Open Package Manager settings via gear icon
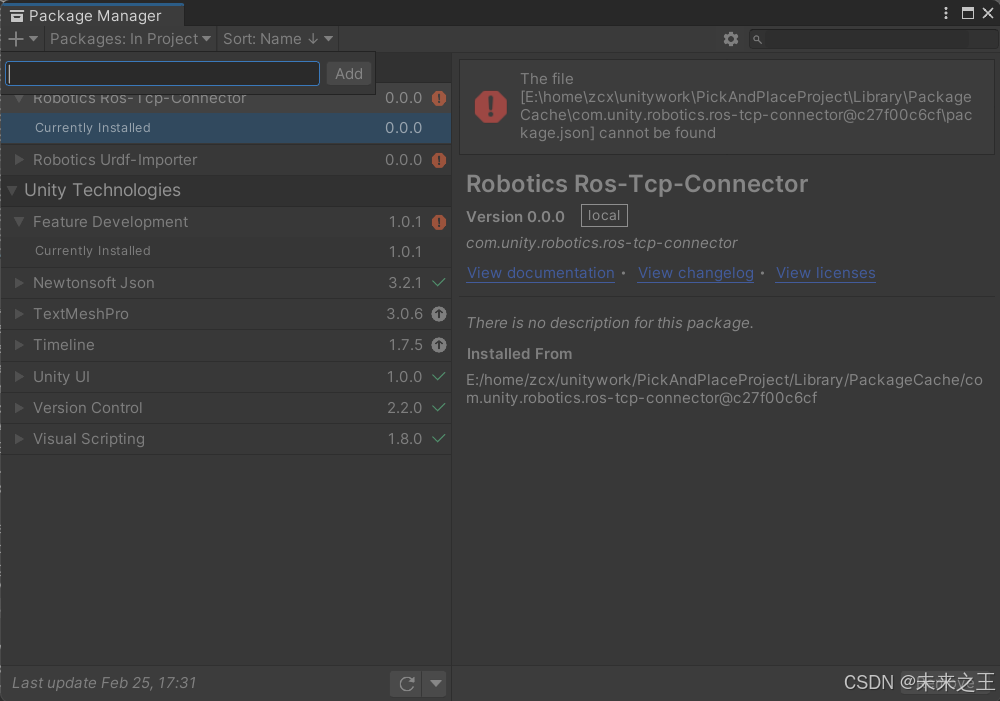 point(731,39)
